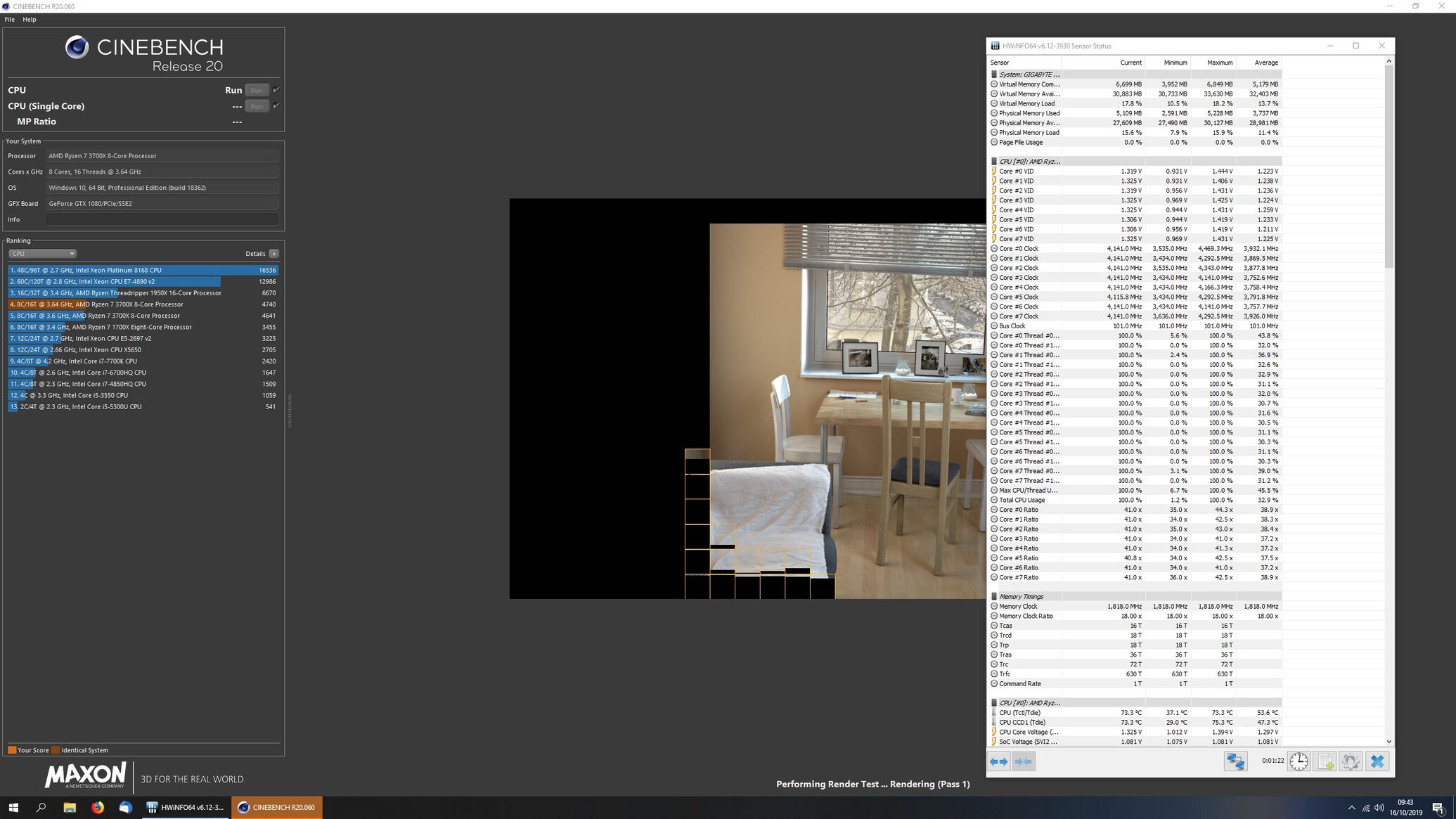Click the HWiNFO vertical scrollbar thumb

1389,166
